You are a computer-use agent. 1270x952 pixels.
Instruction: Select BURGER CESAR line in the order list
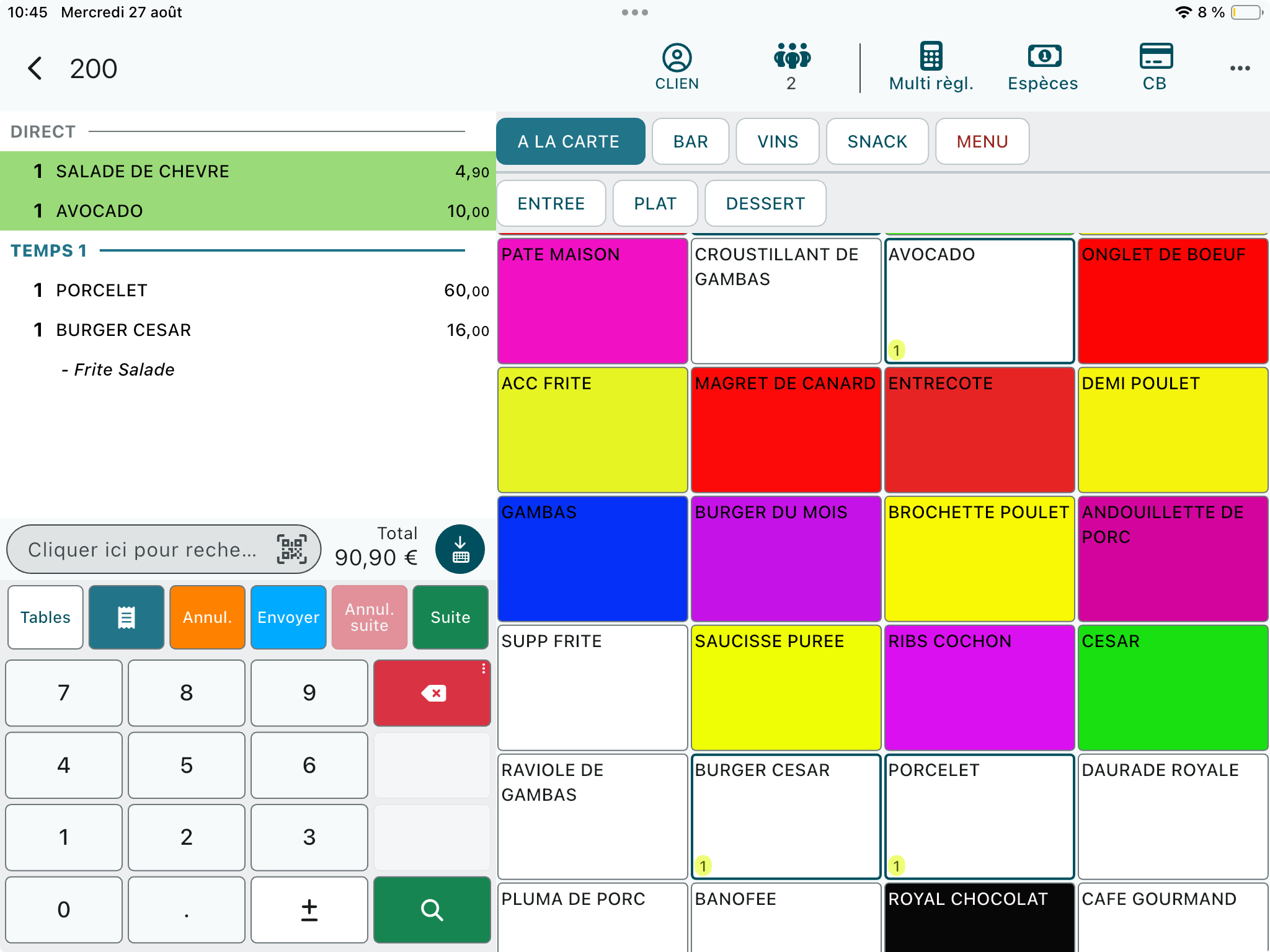point(248,330)
